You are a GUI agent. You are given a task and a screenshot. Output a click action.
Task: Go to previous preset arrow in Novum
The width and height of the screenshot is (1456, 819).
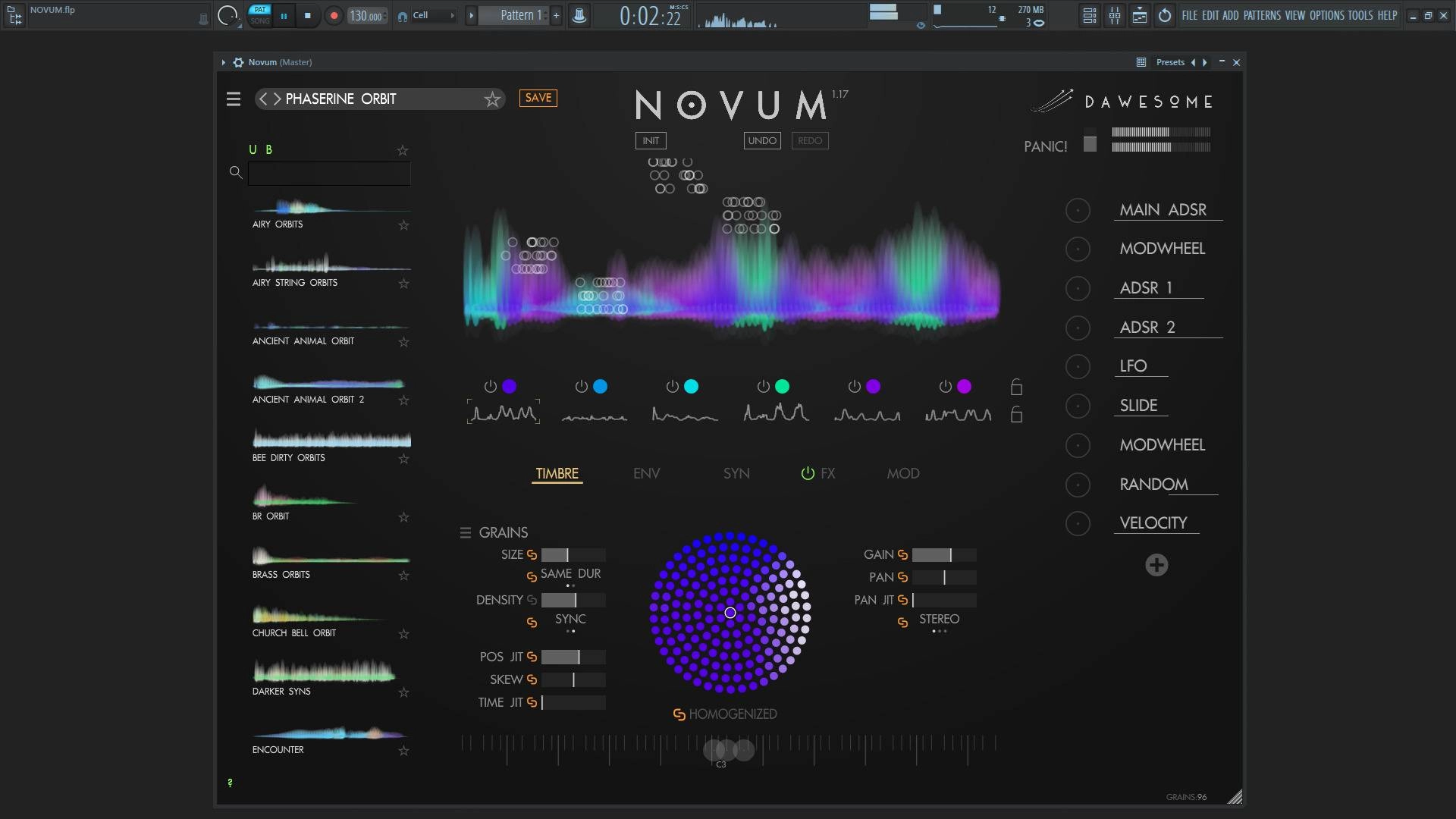(x=263, y=99)
